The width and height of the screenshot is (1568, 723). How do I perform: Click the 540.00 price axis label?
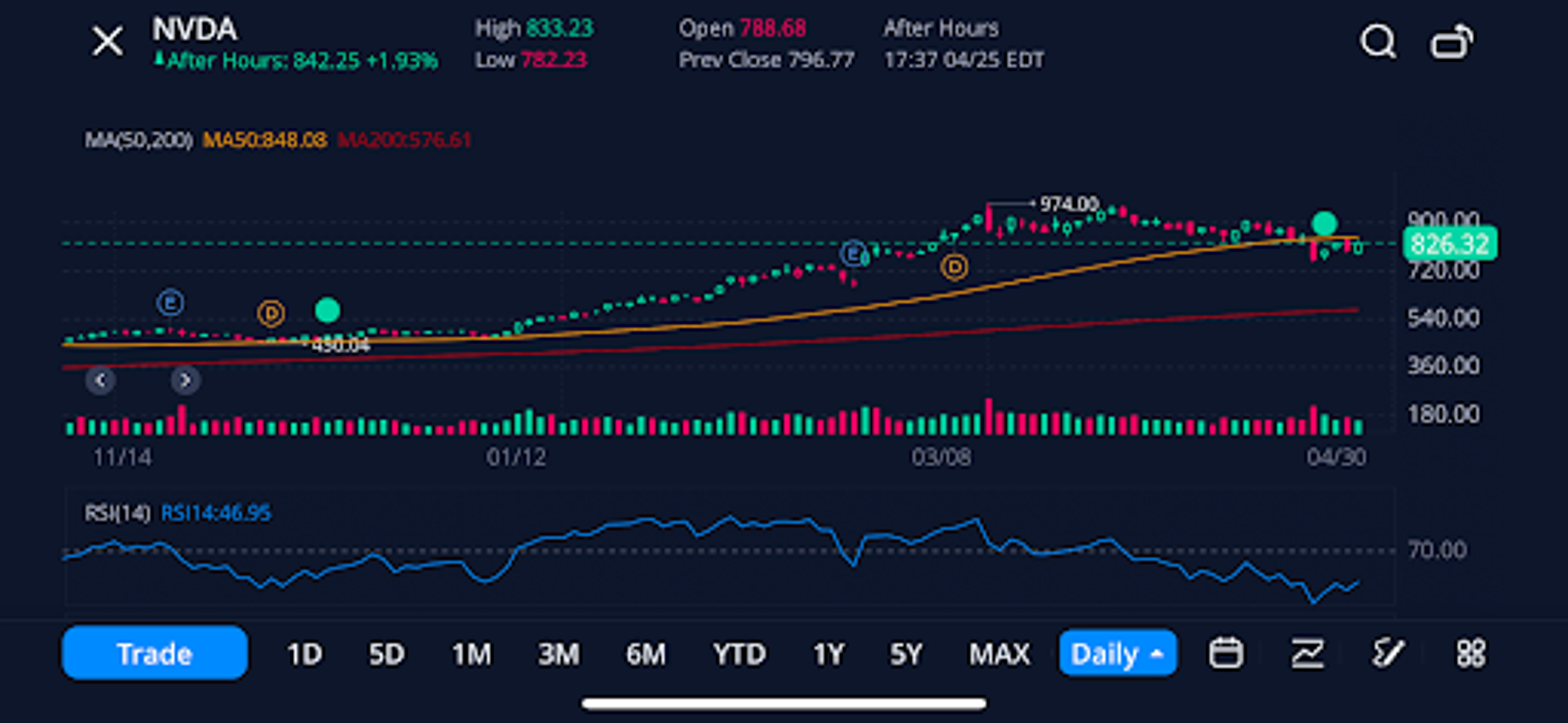point(1443,318)
